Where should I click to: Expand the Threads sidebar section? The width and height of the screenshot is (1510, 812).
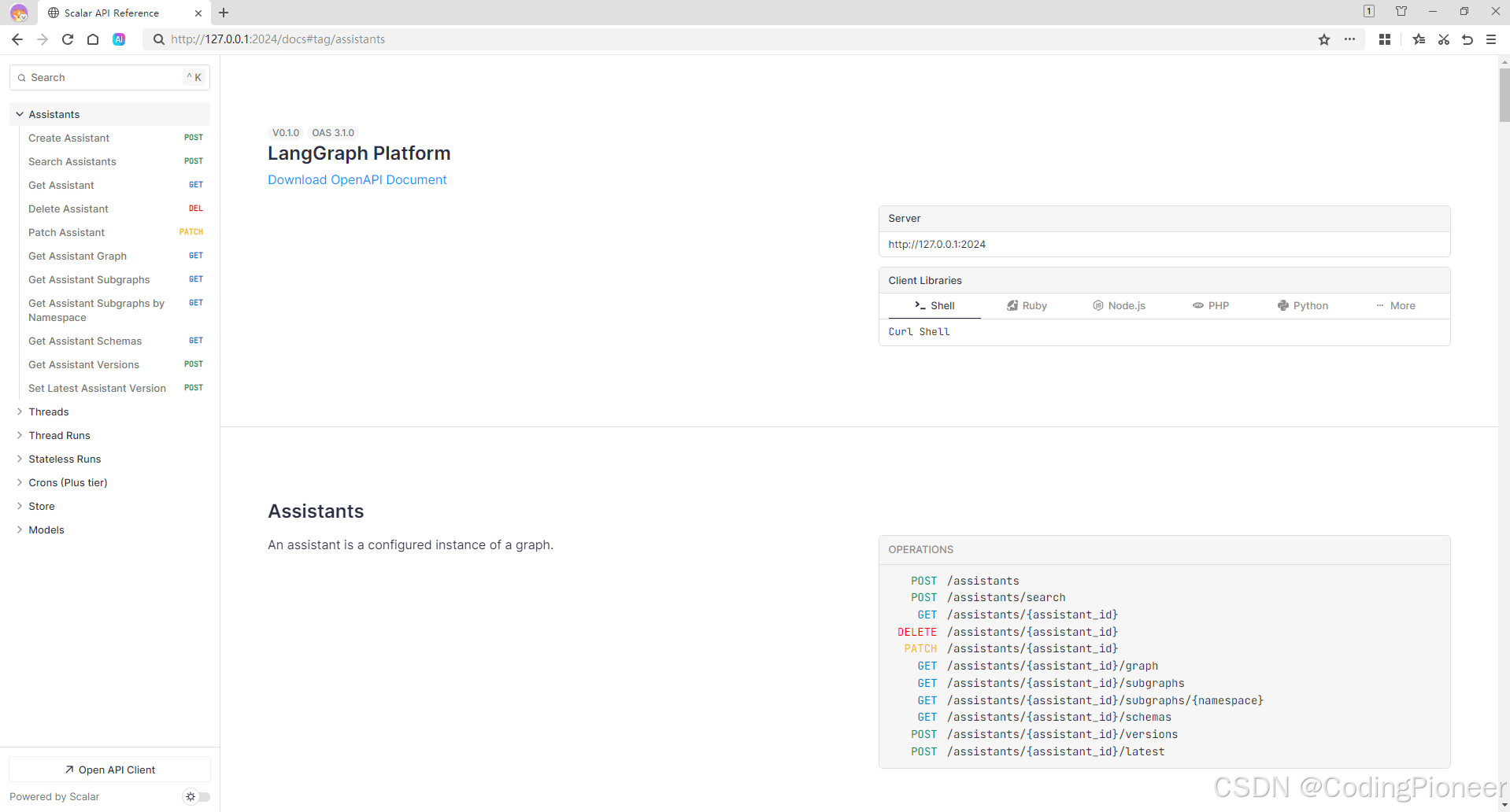(x=20, y=412)
